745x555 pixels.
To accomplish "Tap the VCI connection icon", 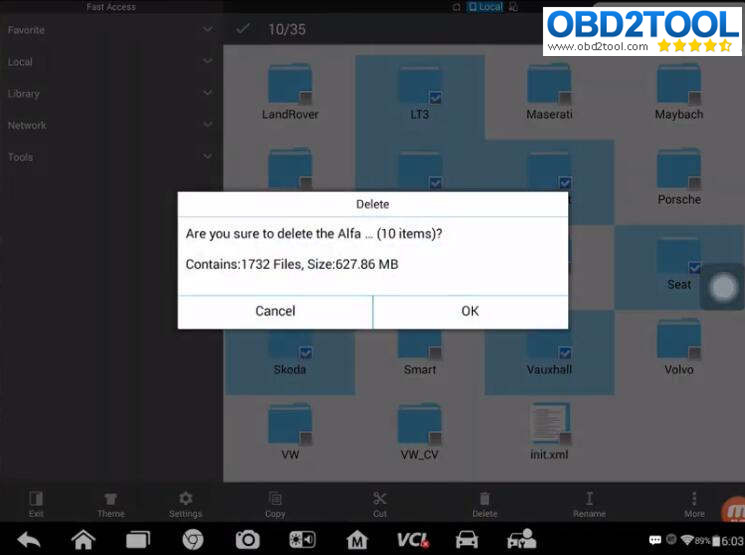I will click(412, 540).
